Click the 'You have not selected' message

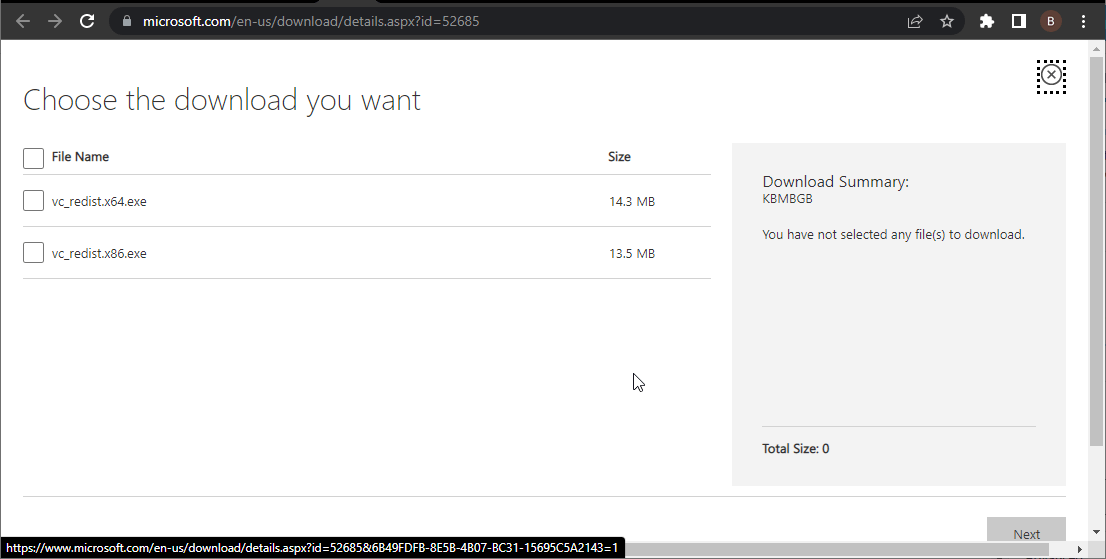tap(893, 235)
